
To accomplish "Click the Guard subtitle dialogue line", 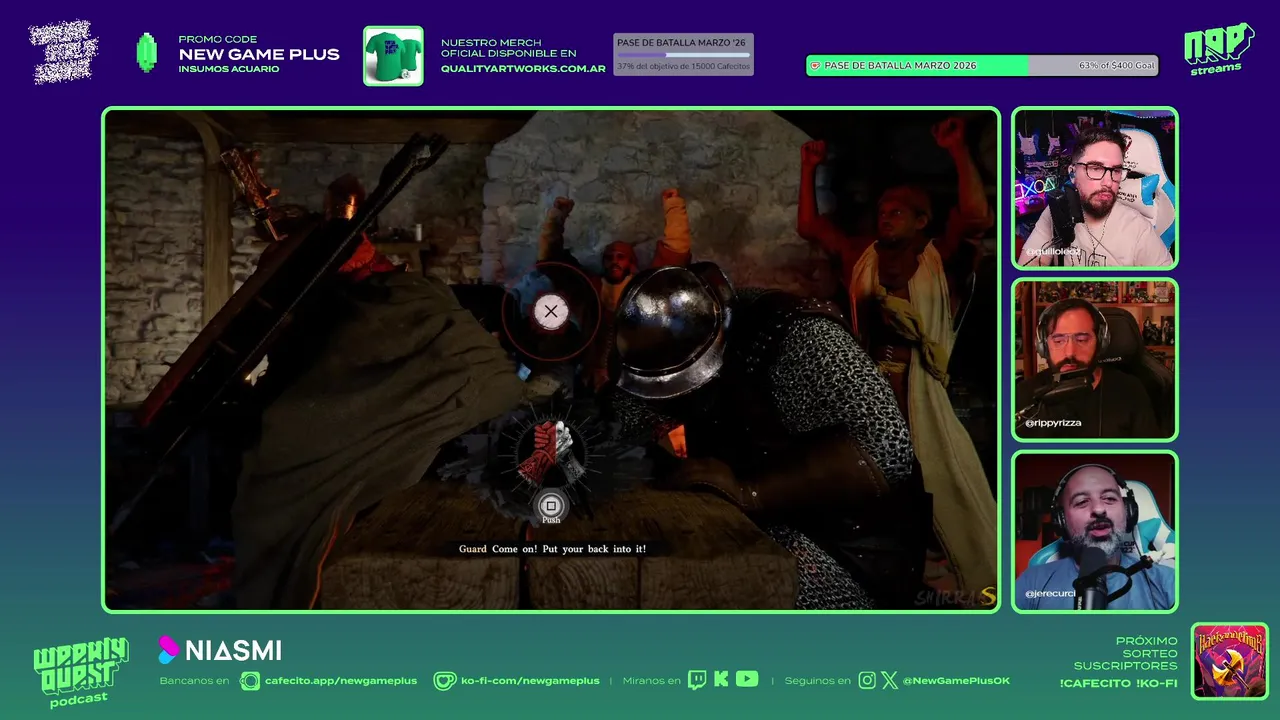I will tap(552, 549).
